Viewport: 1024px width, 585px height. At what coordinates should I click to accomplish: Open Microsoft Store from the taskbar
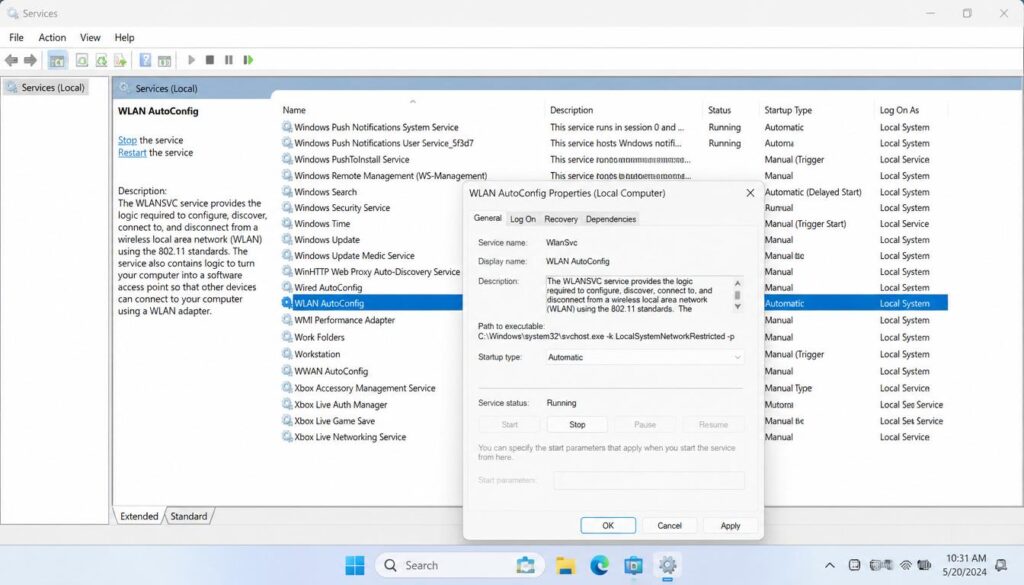tap(633, 565)
